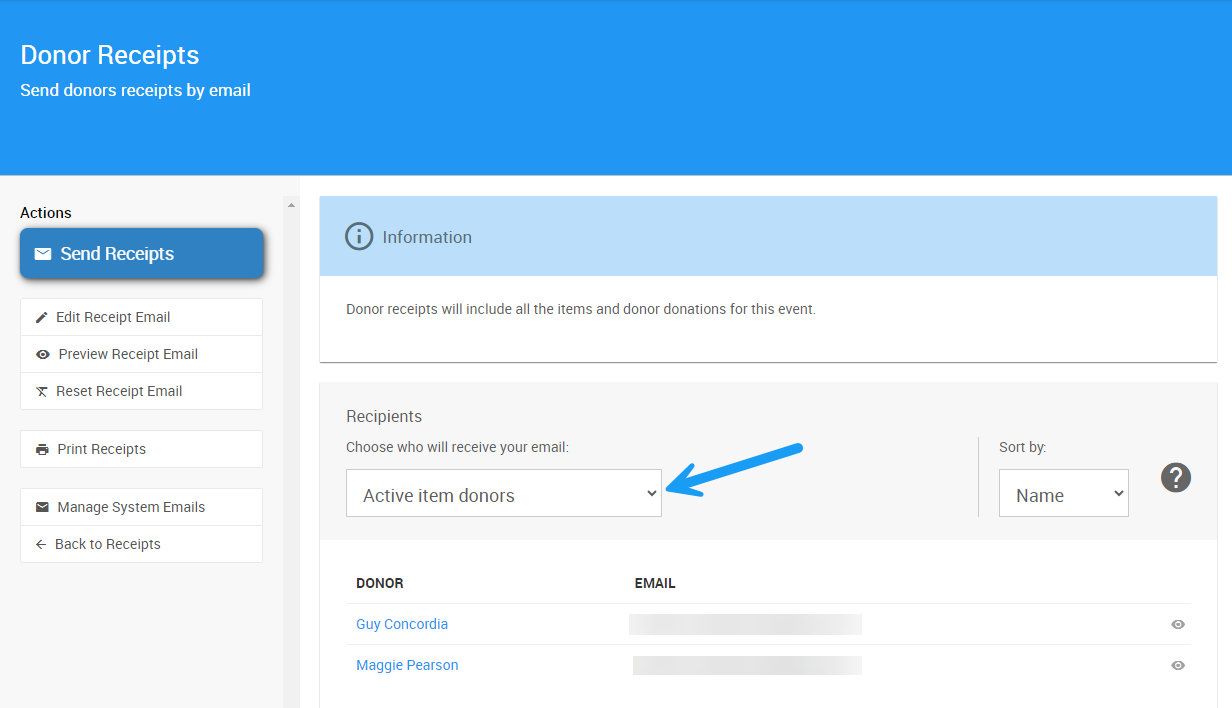The image size is (1232, 708).
Task: Click the envelope icon beside Manage System Emails
Action: pyautogui.click(x=42, y=507)
